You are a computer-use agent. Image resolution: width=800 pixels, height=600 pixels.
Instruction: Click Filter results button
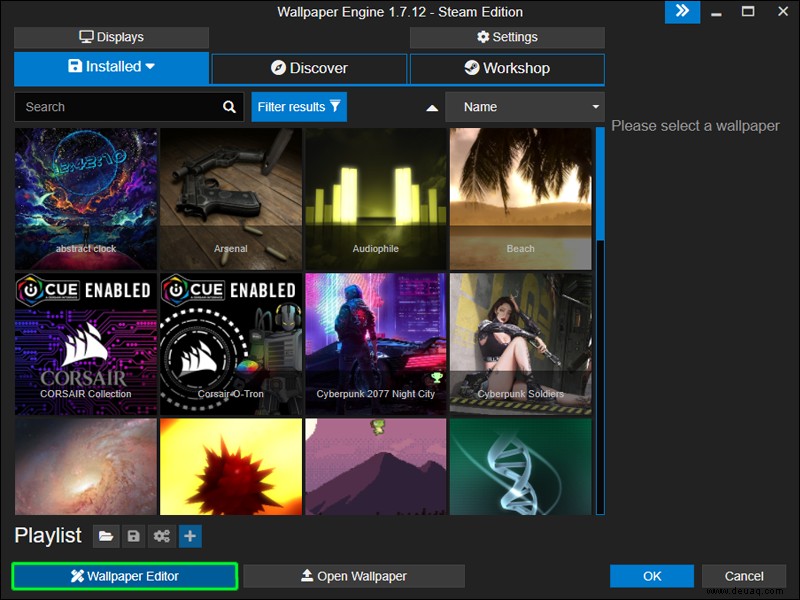299,107
